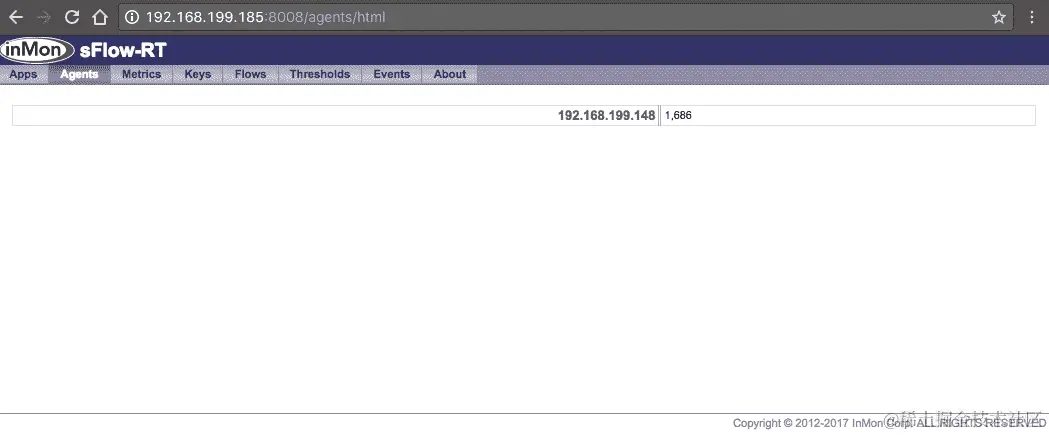
Task: Open agent 192.168.199.148 link
Action: 606,116
